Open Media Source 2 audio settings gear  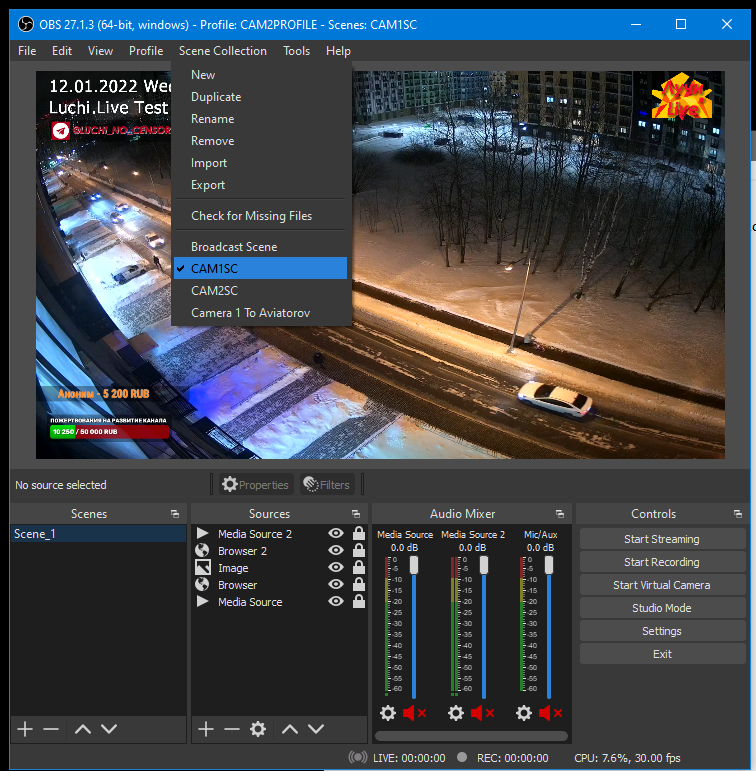pyautogui.click(x=455, y=713)
